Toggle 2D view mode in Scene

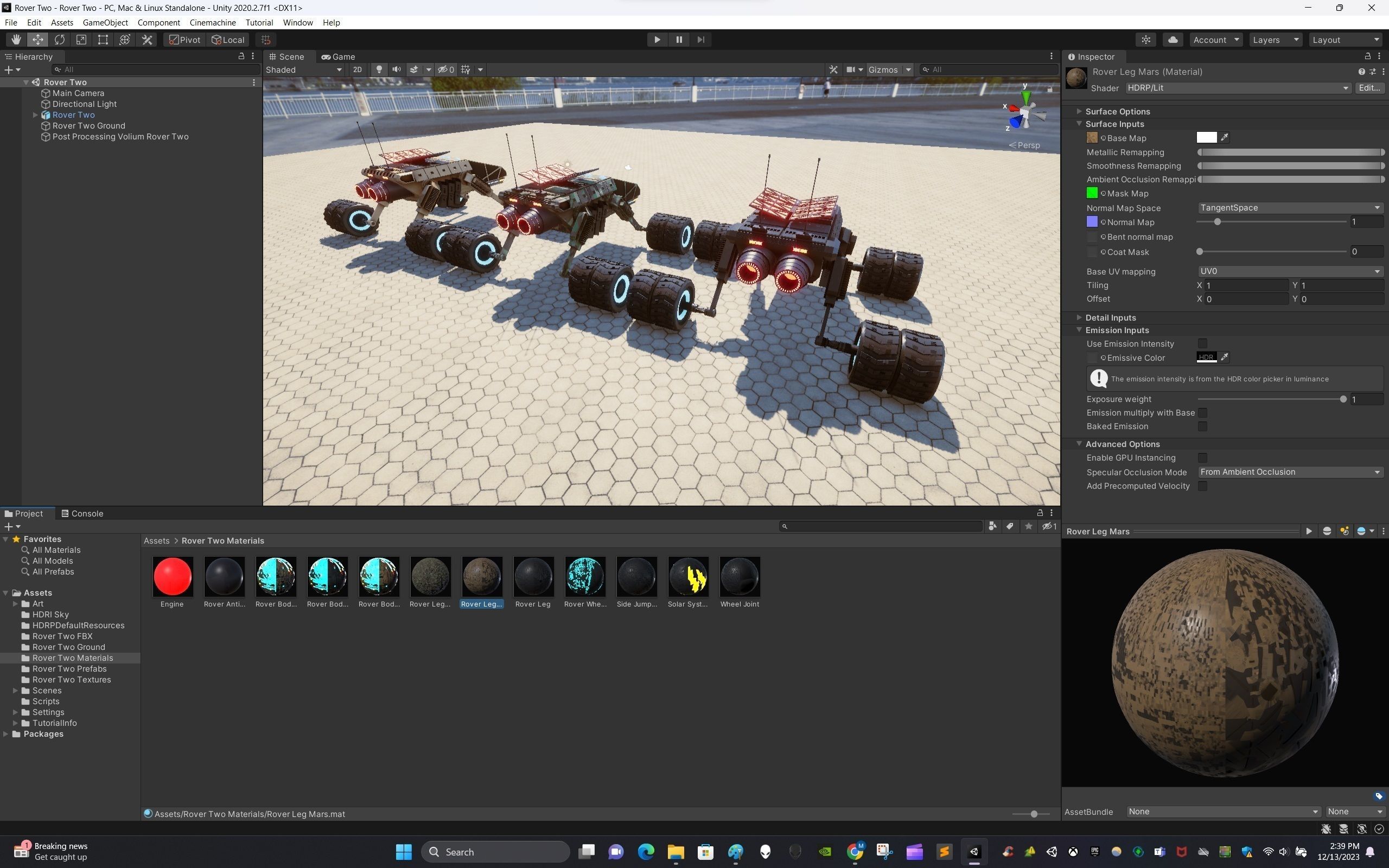(x=357, y=69)
